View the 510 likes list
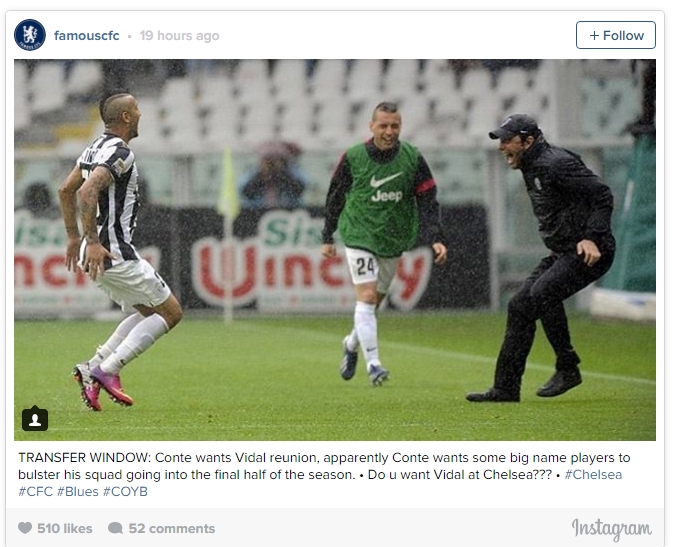This screenshot has width=673, height=547. point(65,528)
